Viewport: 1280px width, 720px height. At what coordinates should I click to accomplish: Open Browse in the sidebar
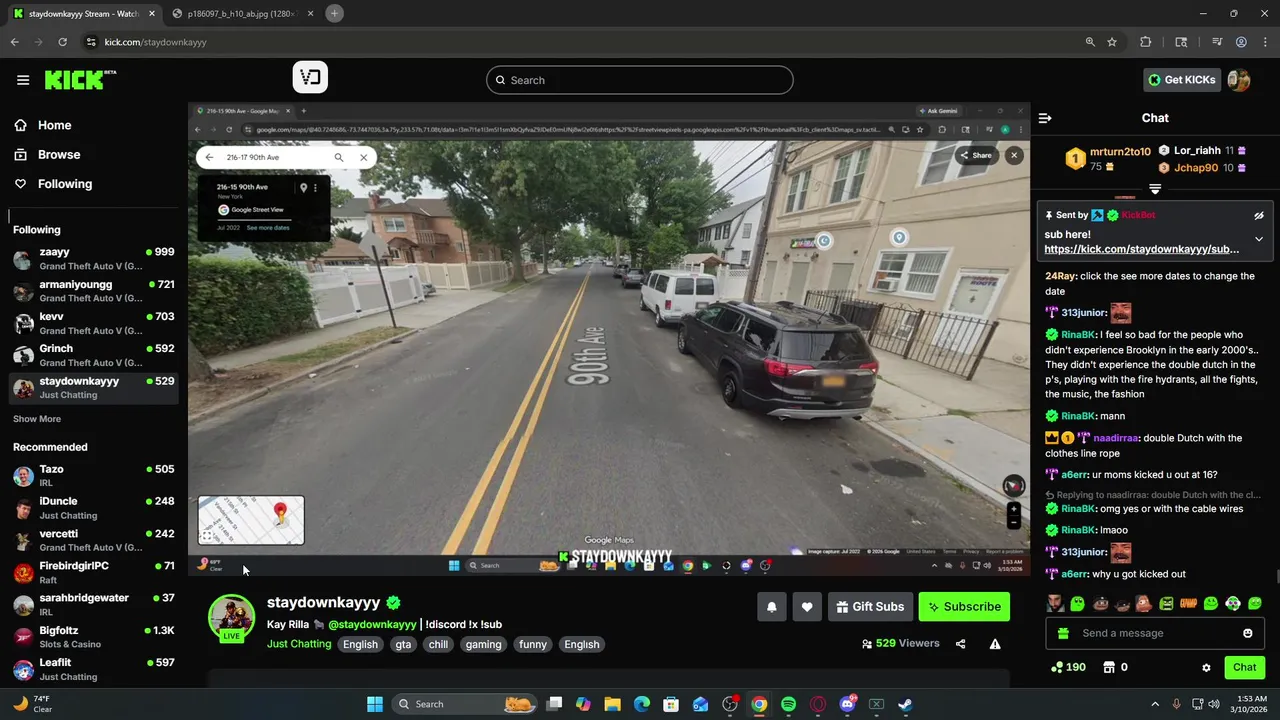coord(47,154)
